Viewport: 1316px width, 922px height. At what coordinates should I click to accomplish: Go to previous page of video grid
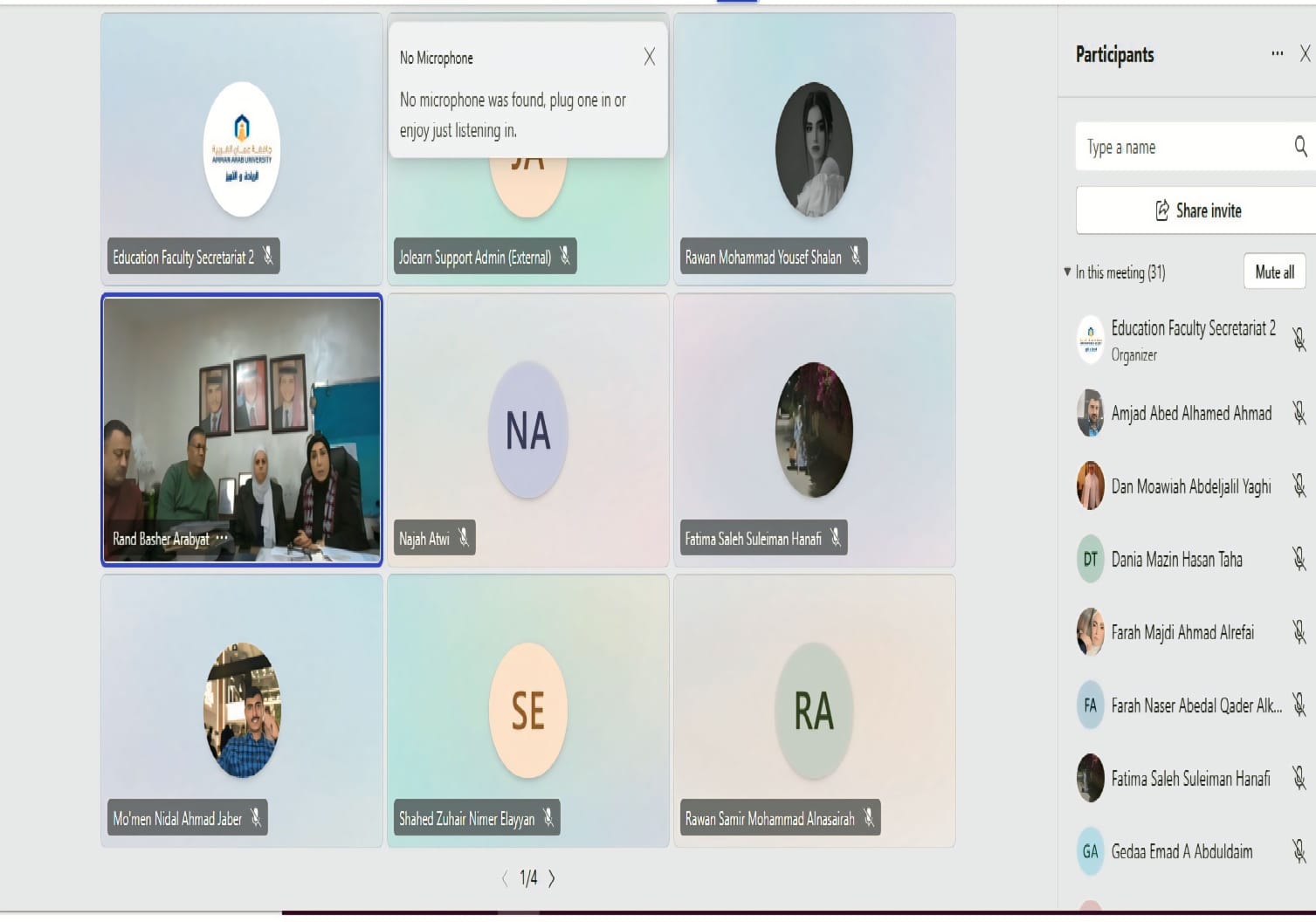pyautogui.click(x=505, y=878)
